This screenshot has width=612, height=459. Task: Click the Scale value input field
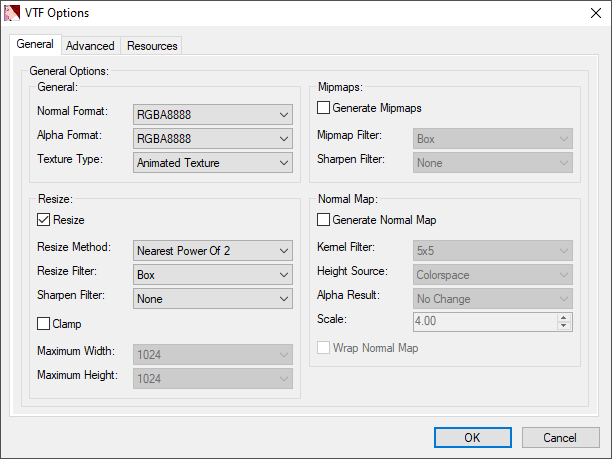pos(484,321)
